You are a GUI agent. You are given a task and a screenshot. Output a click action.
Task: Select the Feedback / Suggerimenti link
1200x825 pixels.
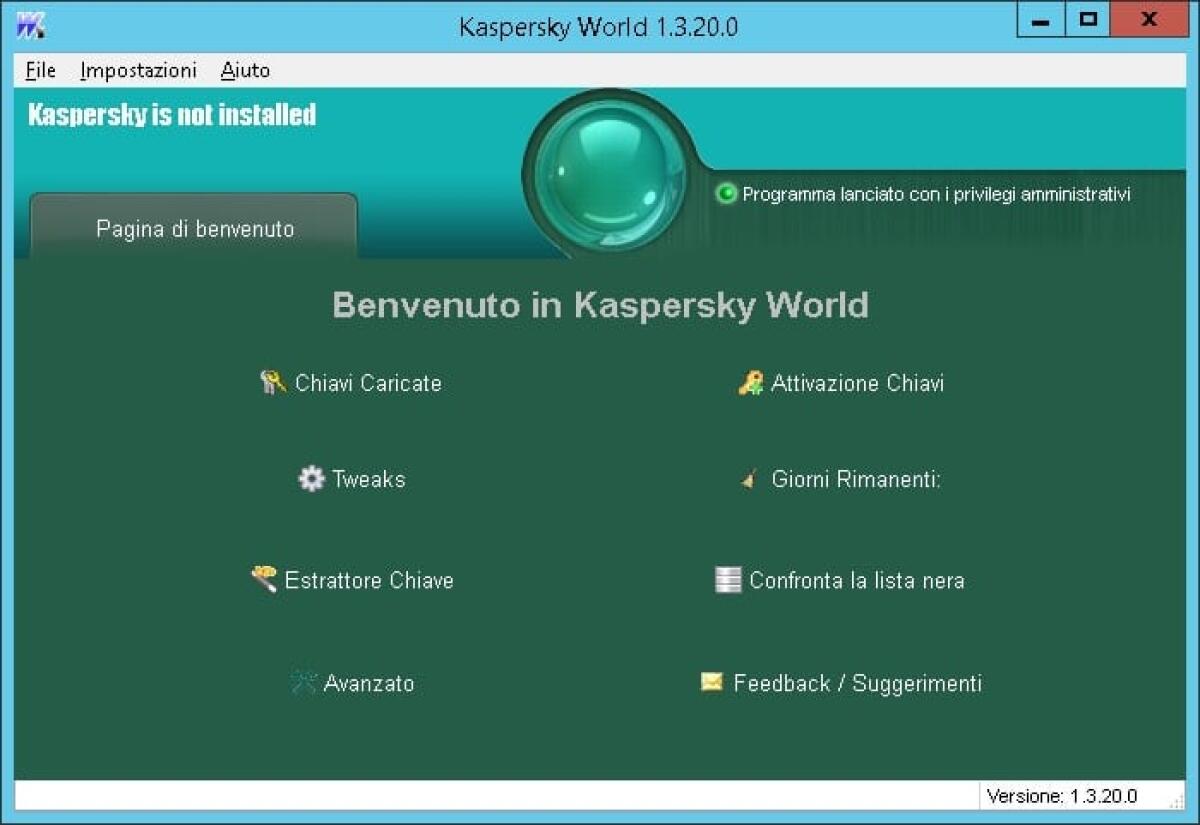(x=855, y=683)
